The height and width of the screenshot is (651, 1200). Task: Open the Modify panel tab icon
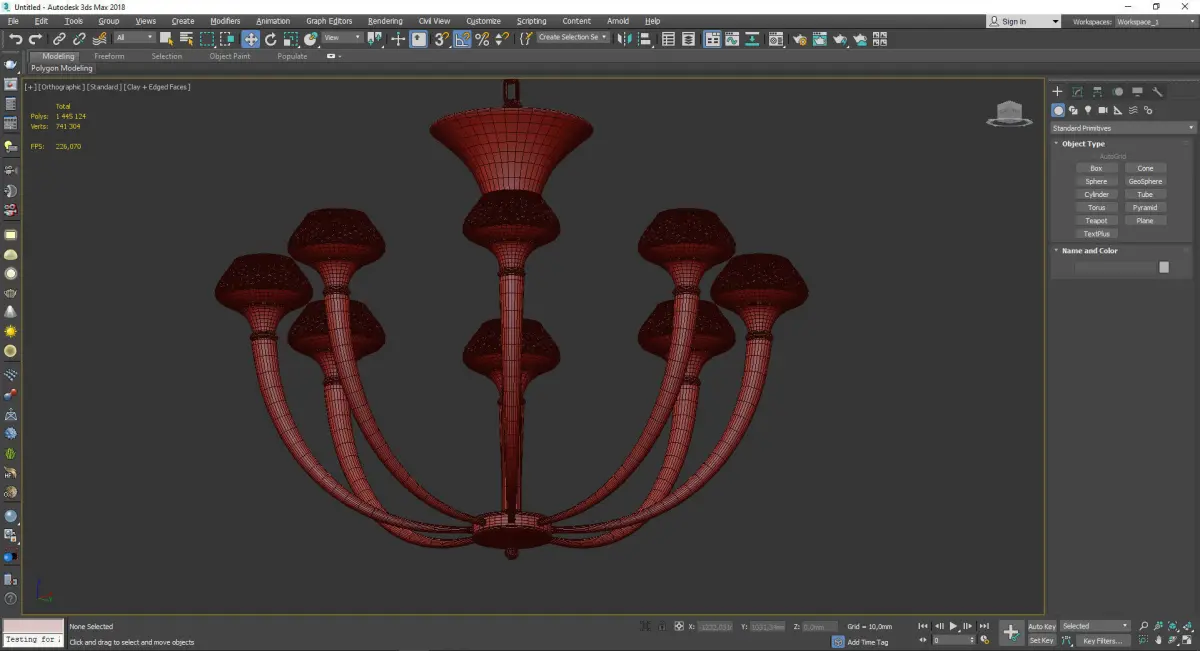[x=1077, y=92]
